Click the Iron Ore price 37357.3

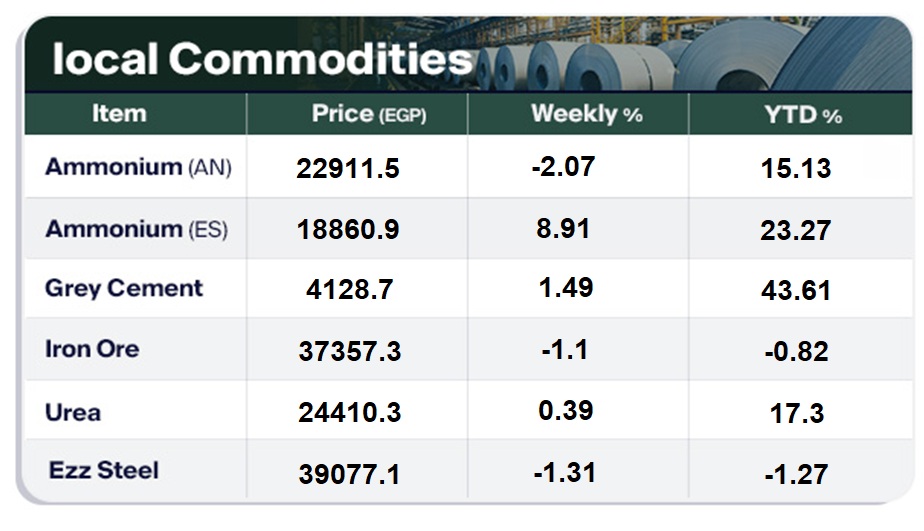[348, 351]
